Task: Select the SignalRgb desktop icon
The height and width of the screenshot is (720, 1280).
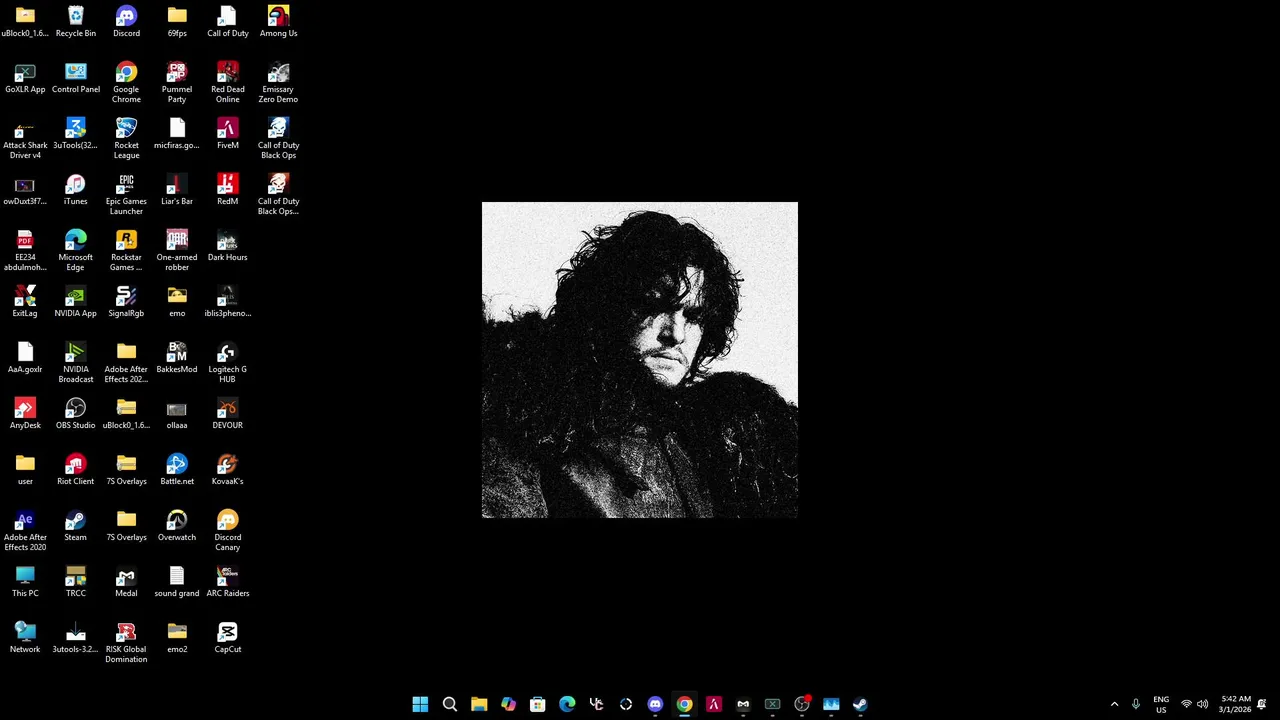Action: [x=126, y=302]
